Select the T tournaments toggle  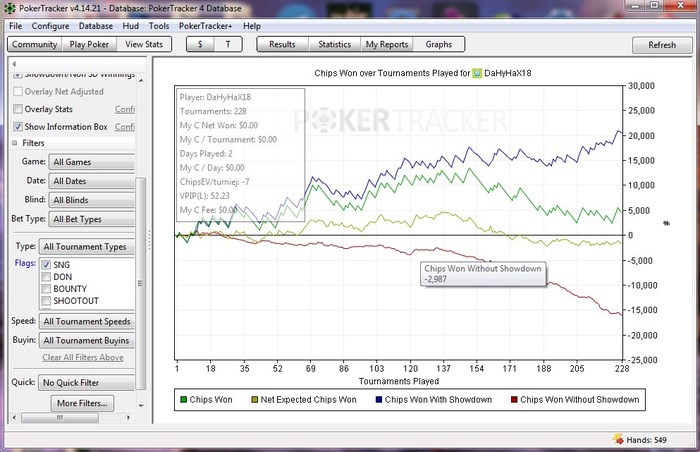coord(228,44)
